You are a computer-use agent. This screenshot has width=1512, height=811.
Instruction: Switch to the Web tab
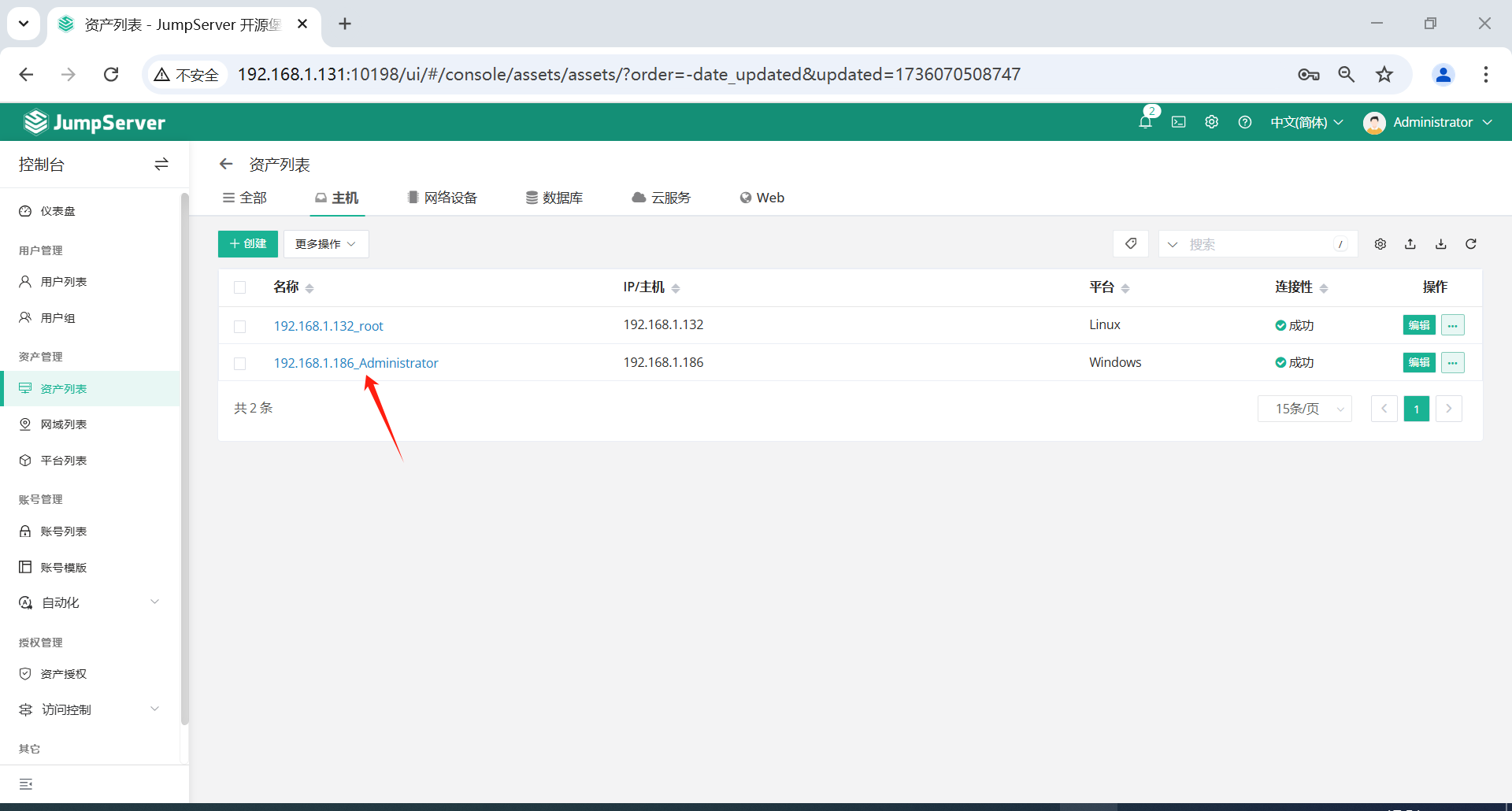762,198
